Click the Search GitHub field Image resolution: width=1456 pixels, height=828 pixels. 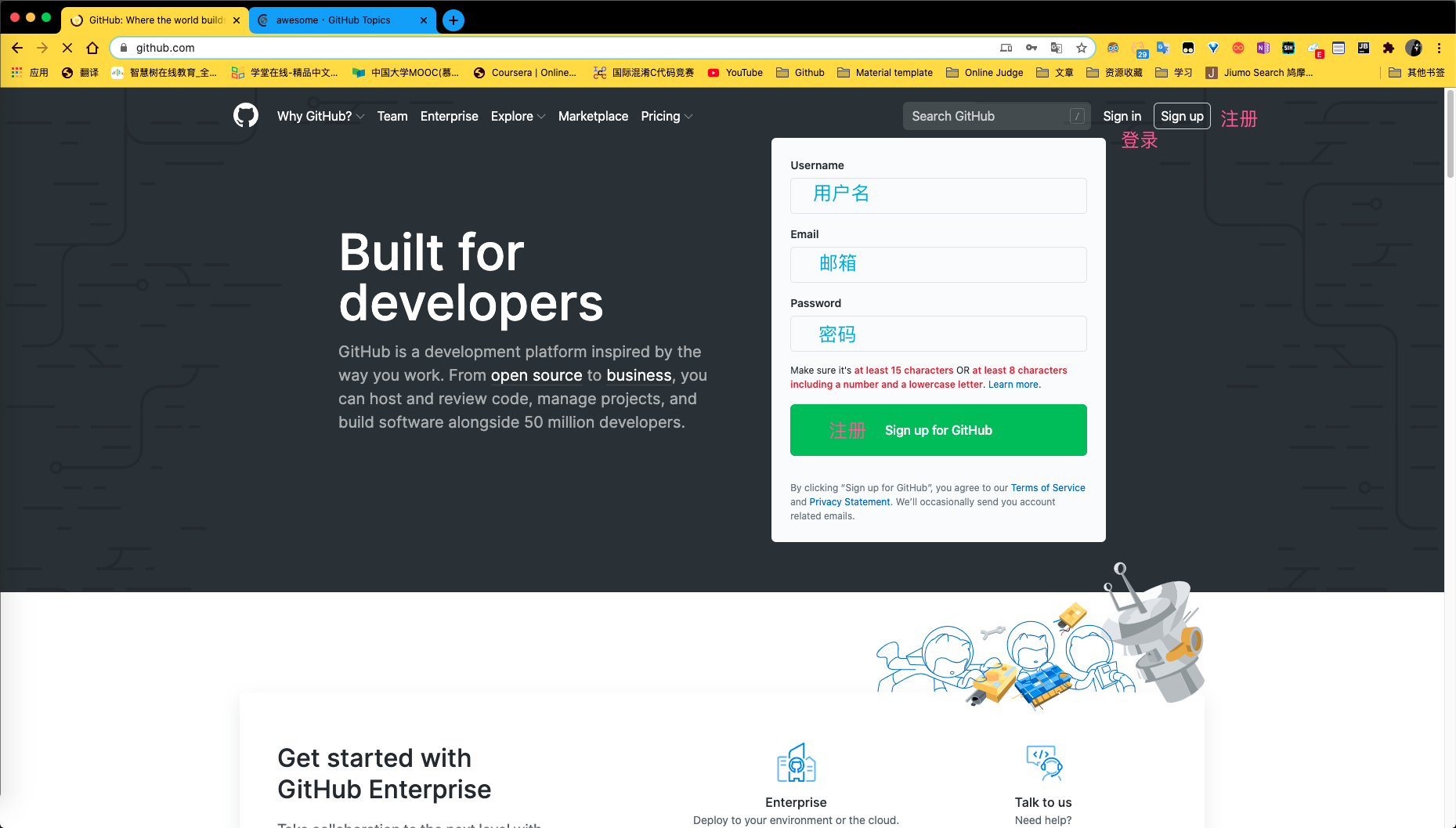(x=995, y=116)
